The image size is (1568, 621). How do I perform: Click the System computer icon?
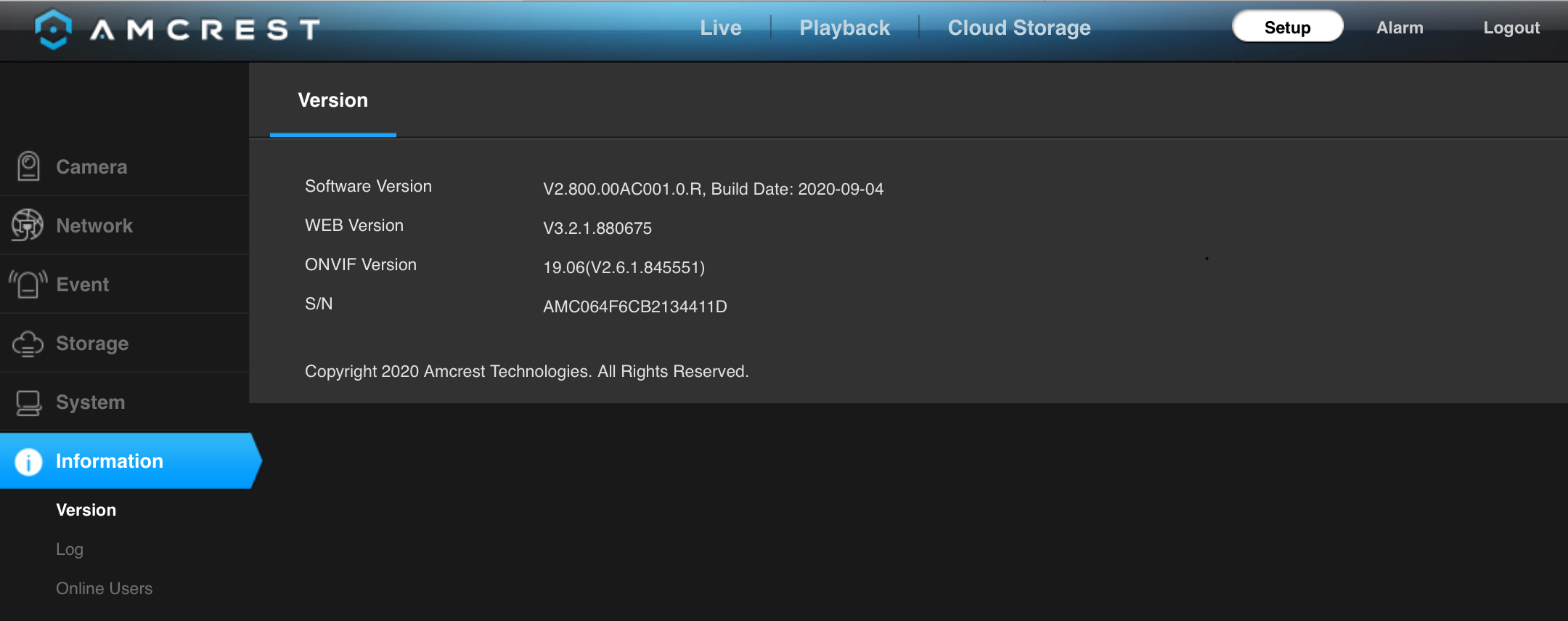point(28,402)
